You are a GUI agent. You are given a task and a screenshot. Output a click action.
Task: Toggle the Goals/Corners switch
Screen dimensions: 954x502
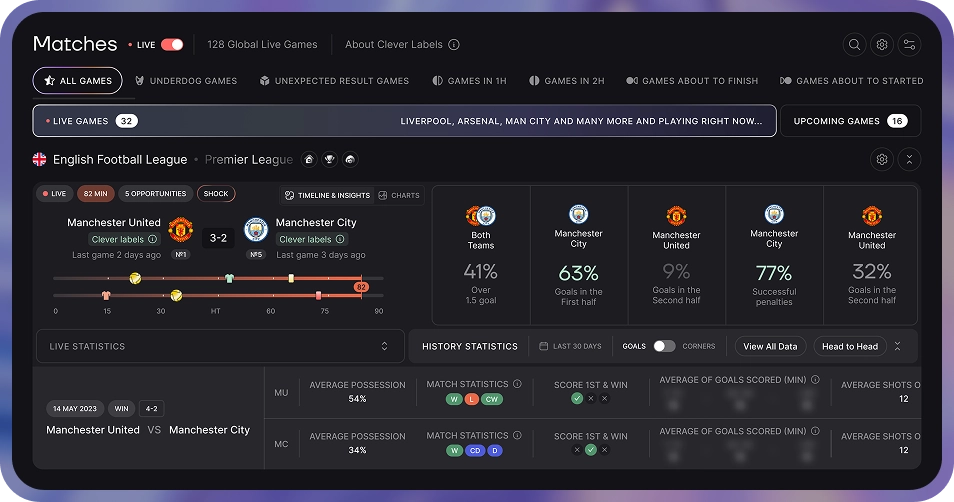(664, 346)
